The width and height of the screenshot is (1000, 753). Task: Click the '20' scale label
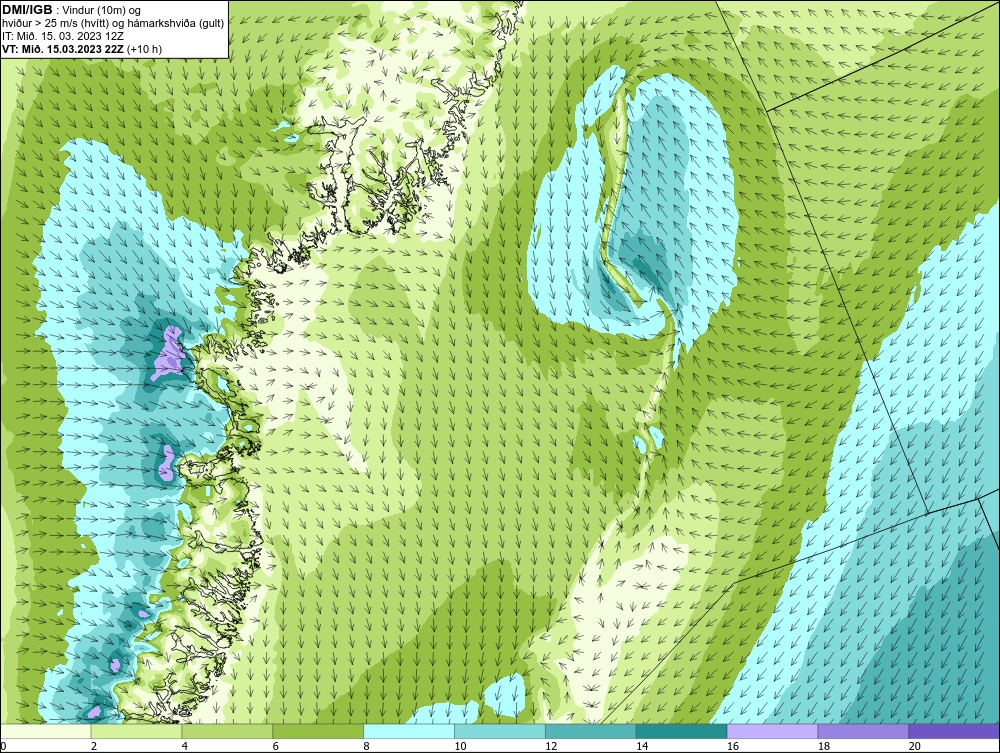pyautogui.click(x=915, y=746)
